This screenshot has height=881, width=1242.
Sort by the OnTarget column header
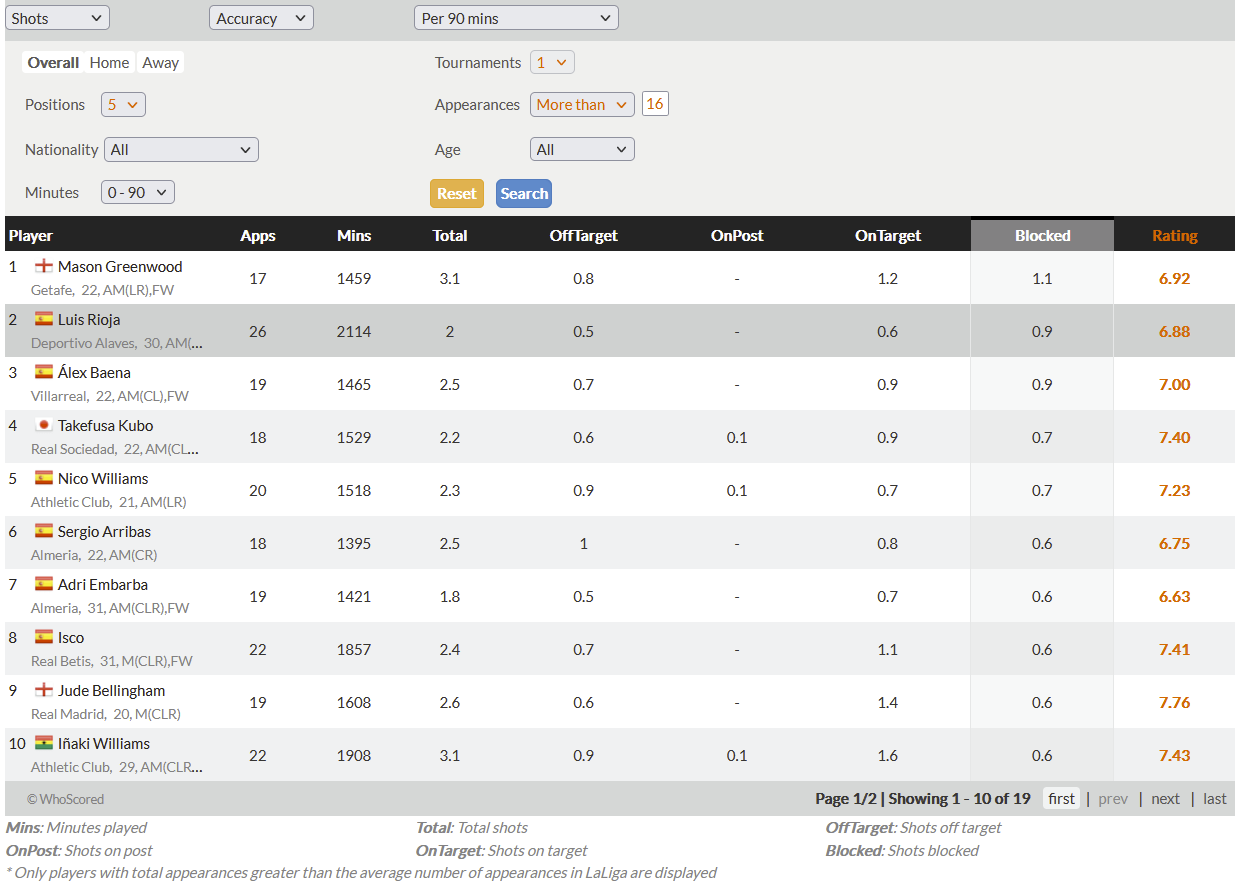tap(888, 235)
